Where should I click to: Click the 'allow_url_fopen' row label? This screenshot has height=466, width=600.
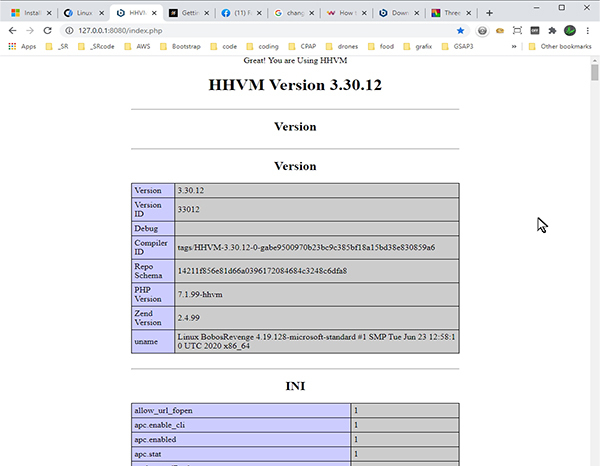coord(163,411)
